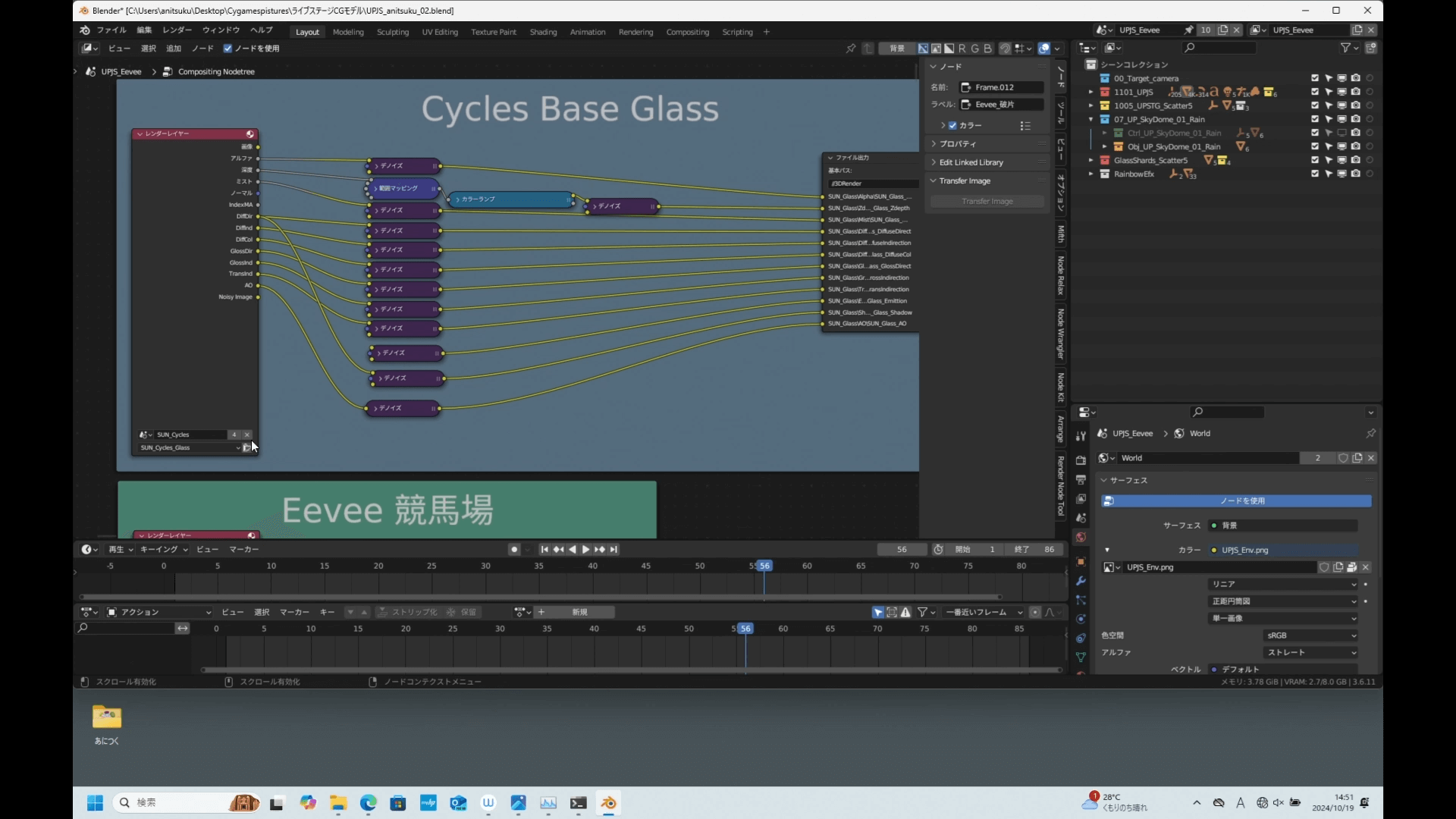
Task: Click the pin icon in properties breadcrumb
Action: tap(1370, 434)
